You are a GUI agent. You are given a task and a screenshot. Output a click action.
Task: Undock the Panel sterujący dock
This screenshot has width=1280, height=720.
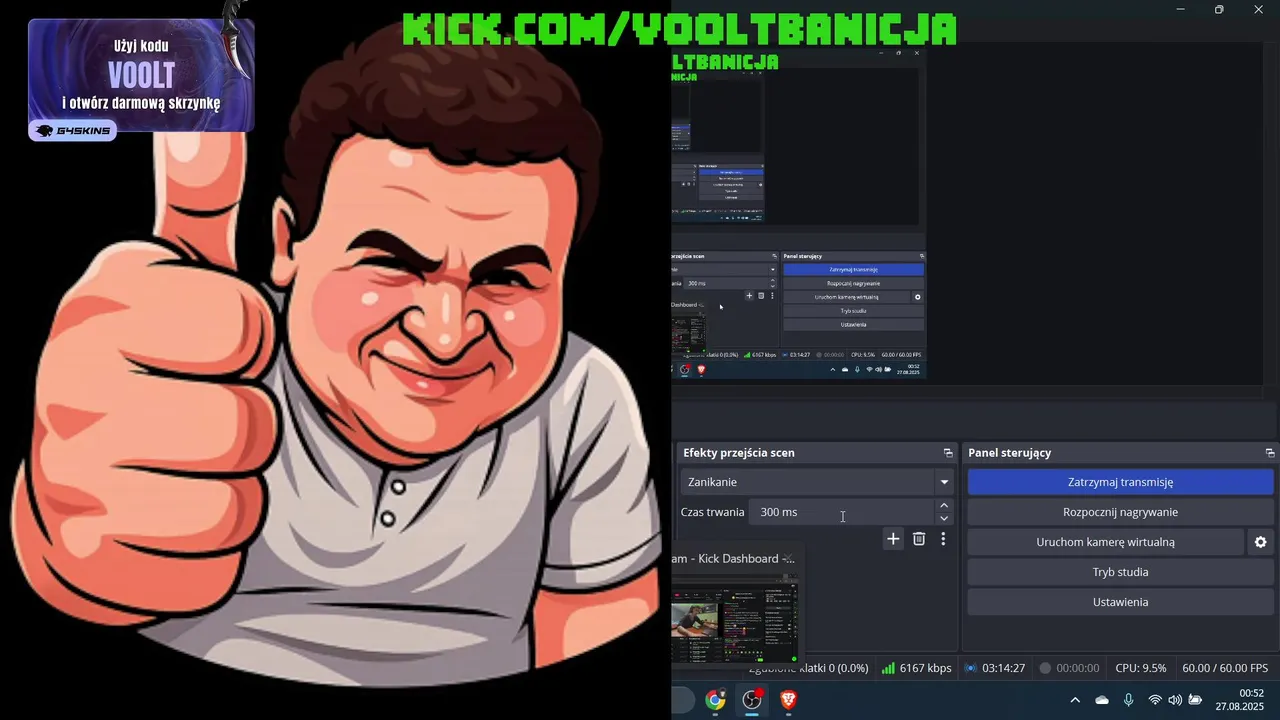(x=1270, y=453)
